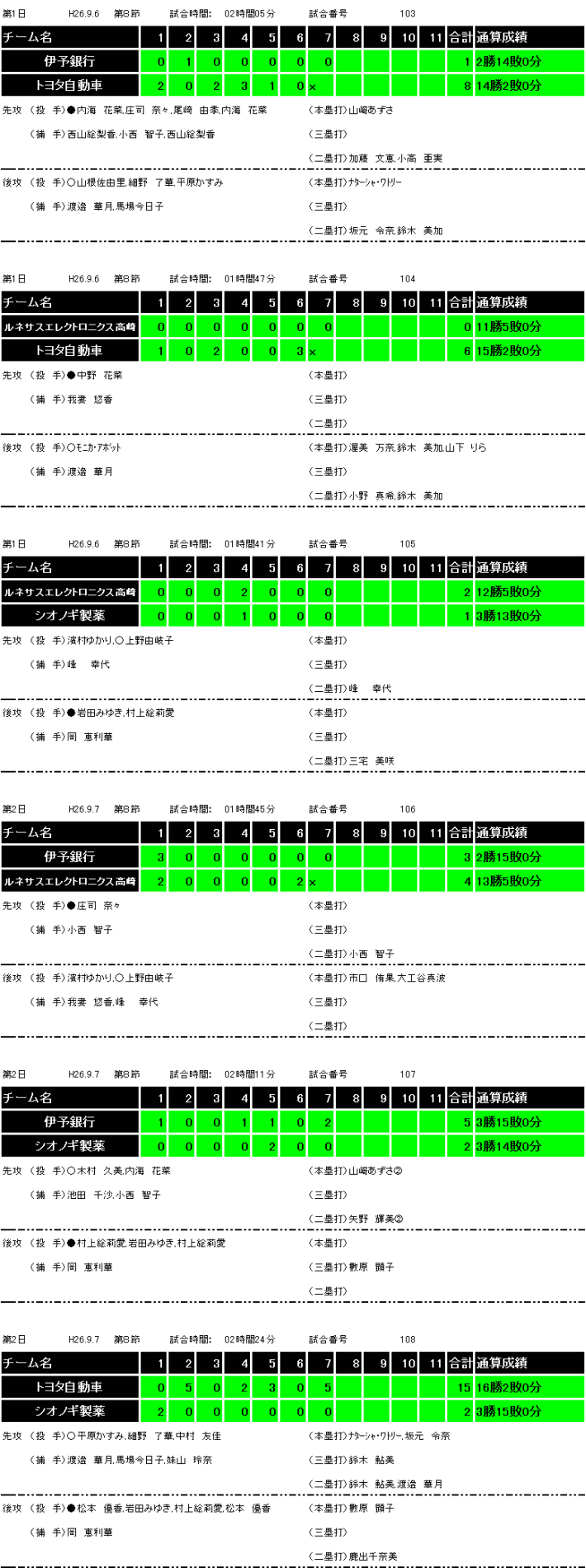
Task: Click the record 13勝5敗0分
Action: (508, 881)
